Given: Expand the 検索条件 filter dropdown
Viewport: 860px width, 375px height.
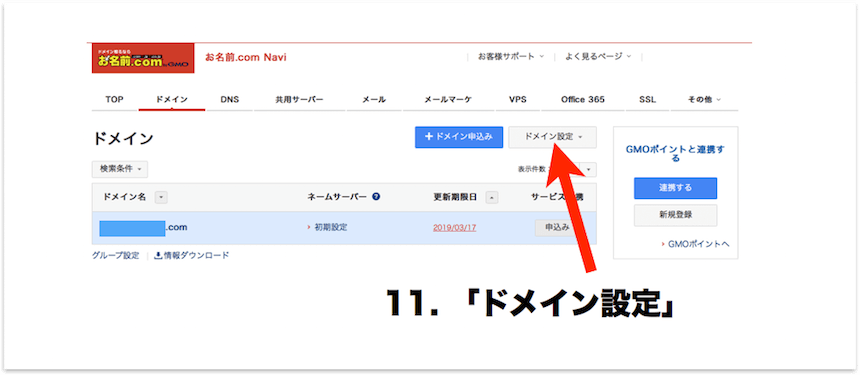Looking at the screenshot, I should coord(120,169).
